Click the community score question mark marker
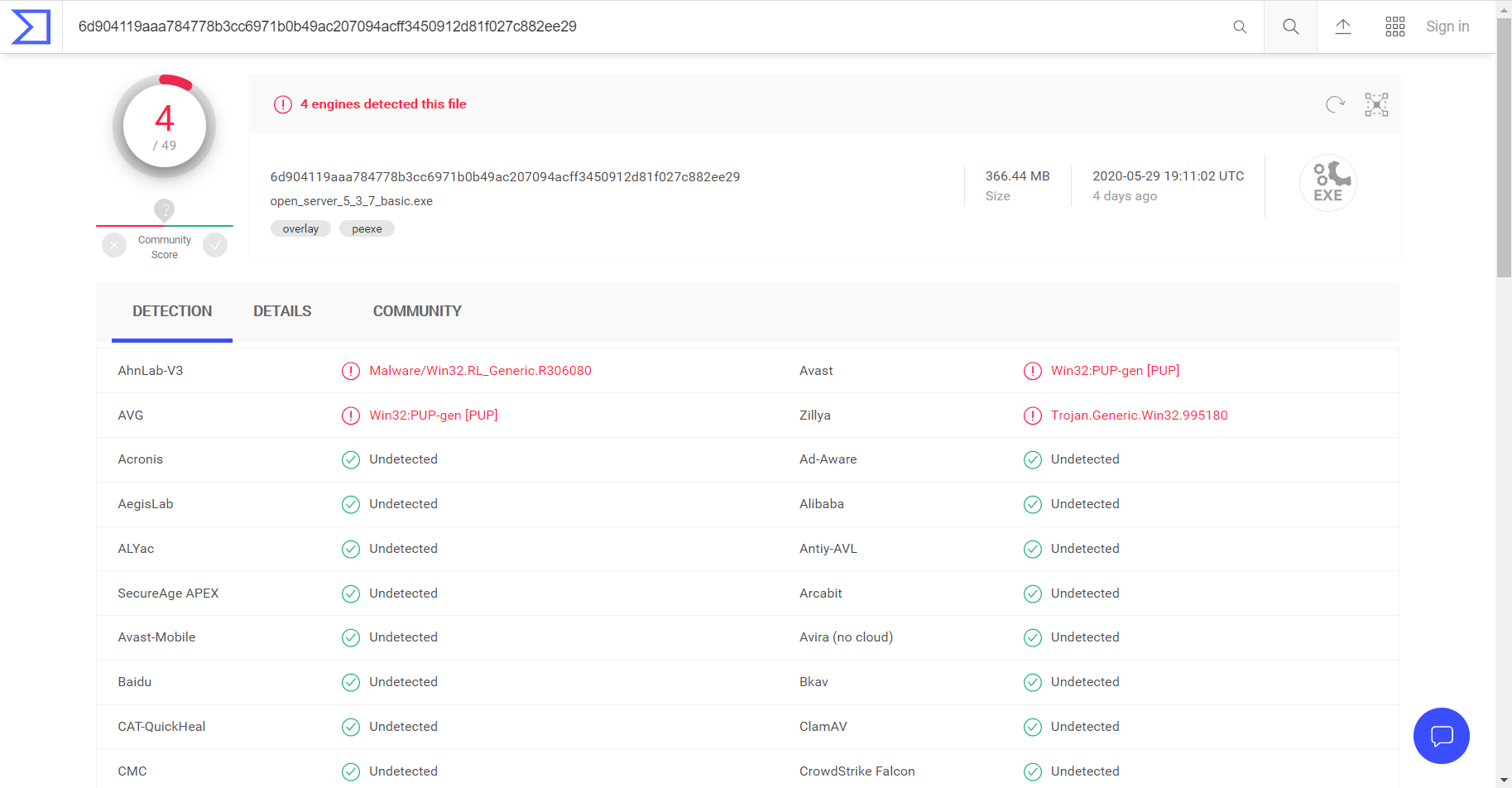Screen dimensions: 1512x788 click(x=165, y=209)
